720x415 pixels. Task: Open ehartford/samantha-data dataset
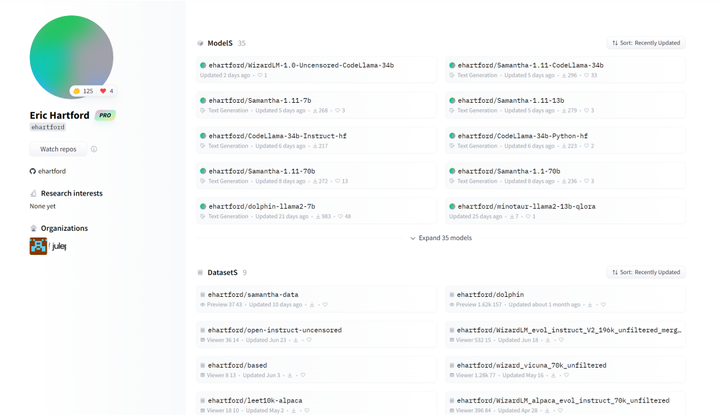point(316,299)
